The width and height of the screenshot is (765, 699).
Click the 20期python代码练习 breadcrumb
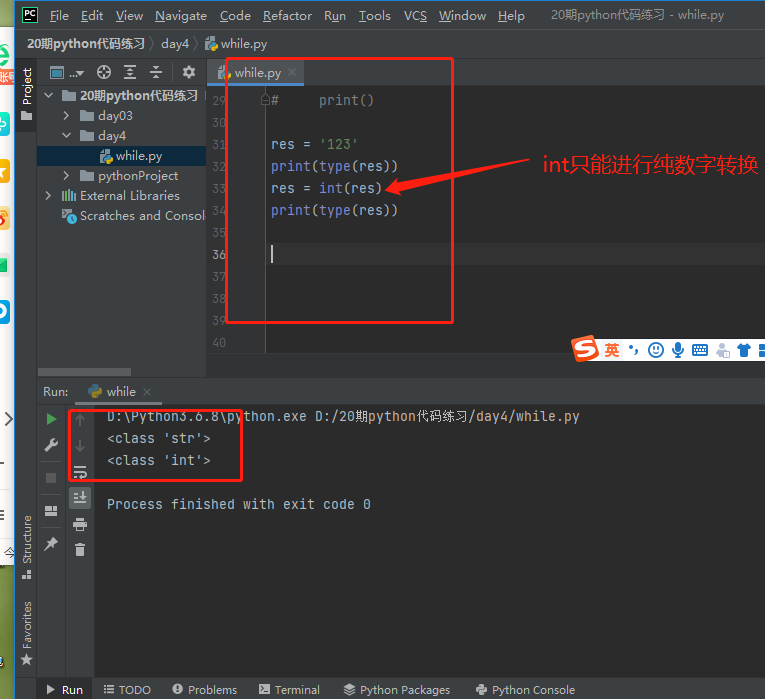coord(86,44)
